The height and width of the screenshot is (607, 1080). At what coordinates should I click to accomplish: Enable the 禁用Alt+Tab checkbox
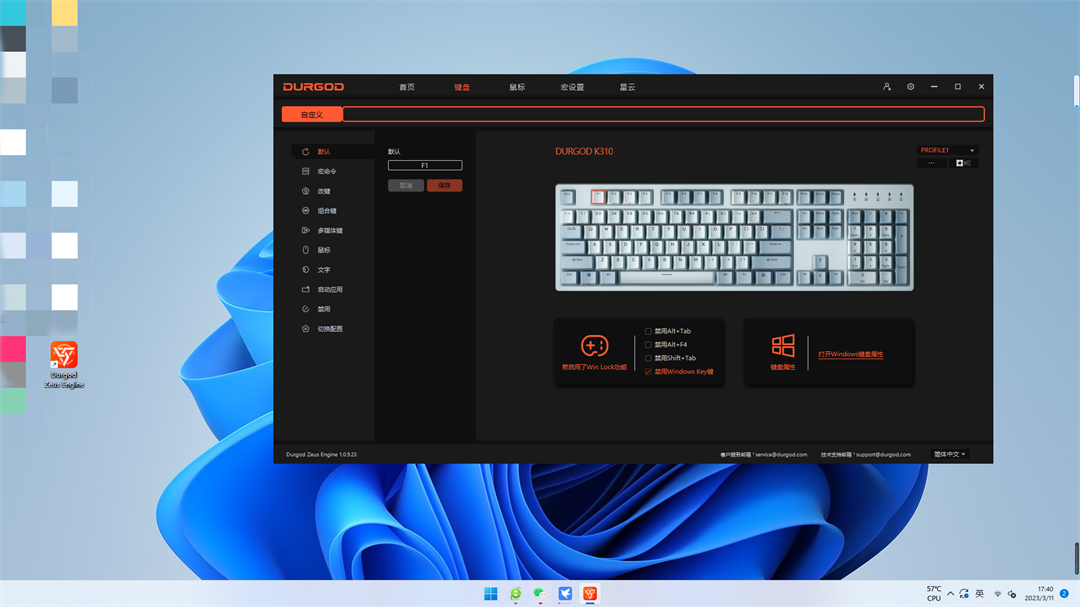[x=648, y=331]
